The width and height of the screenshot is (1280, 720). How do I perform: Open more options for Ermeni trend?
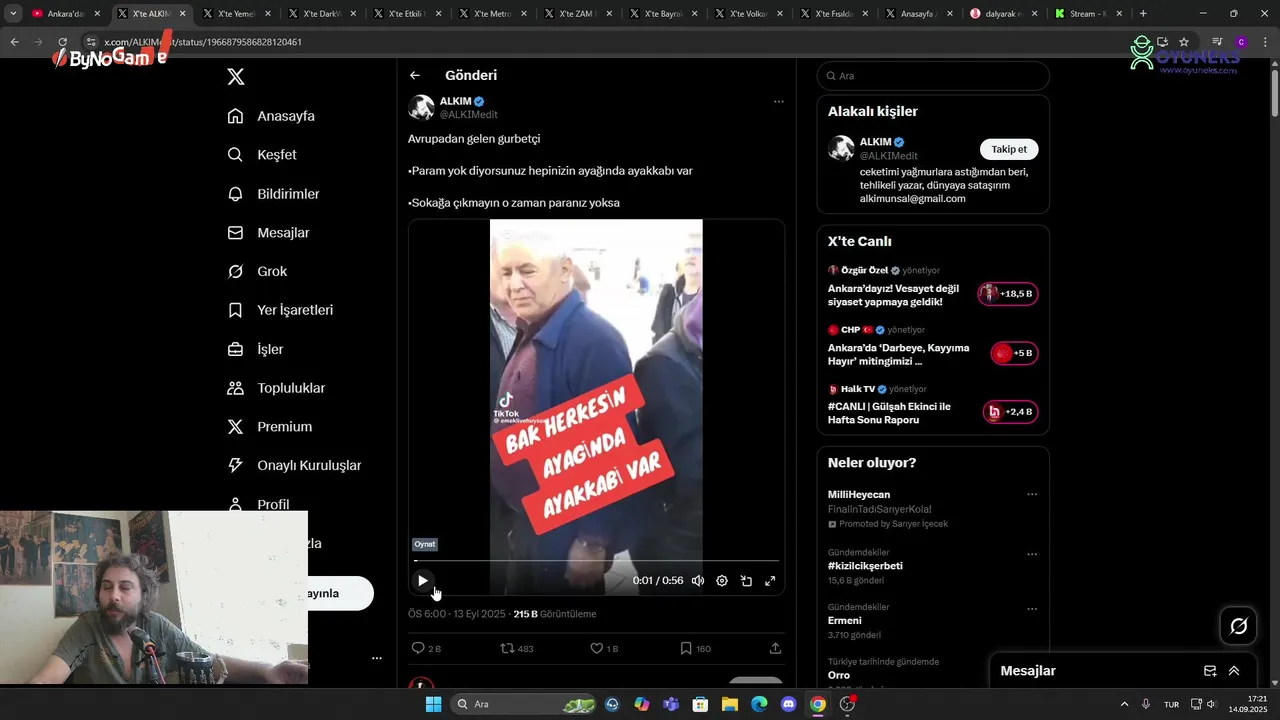[x=1032, y=608]
